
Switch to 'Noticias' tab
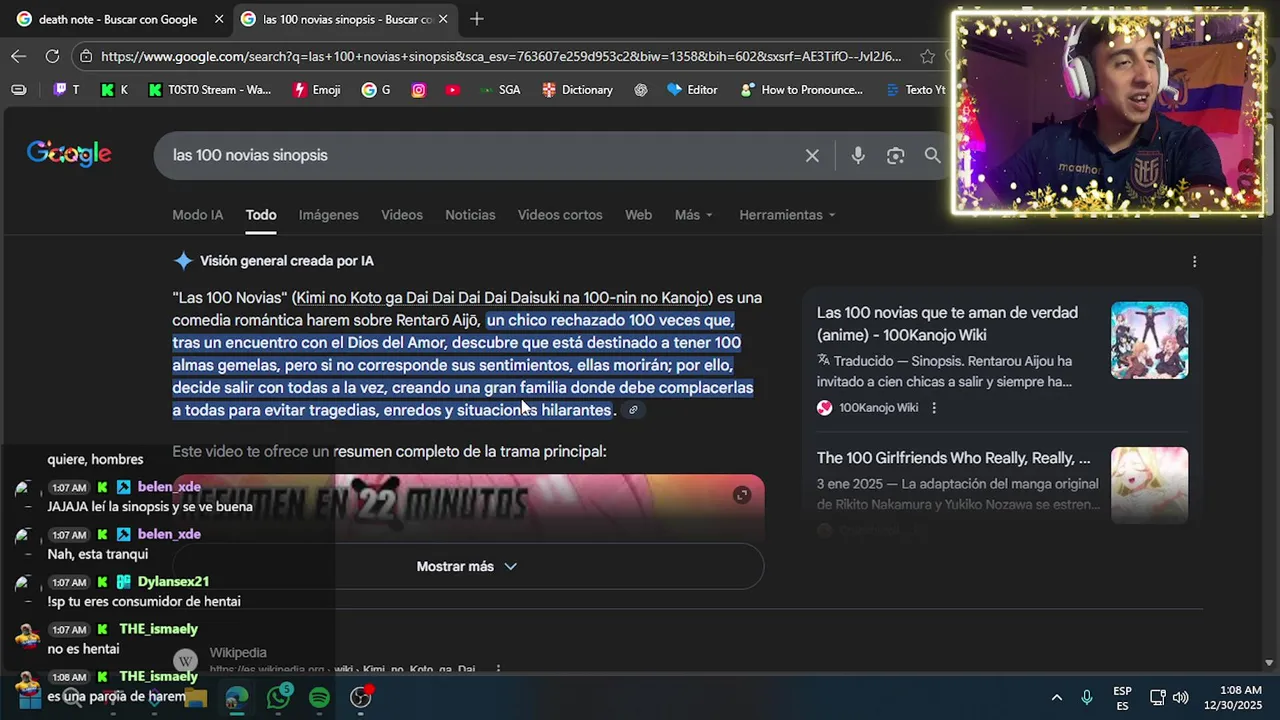coord(470,215)
